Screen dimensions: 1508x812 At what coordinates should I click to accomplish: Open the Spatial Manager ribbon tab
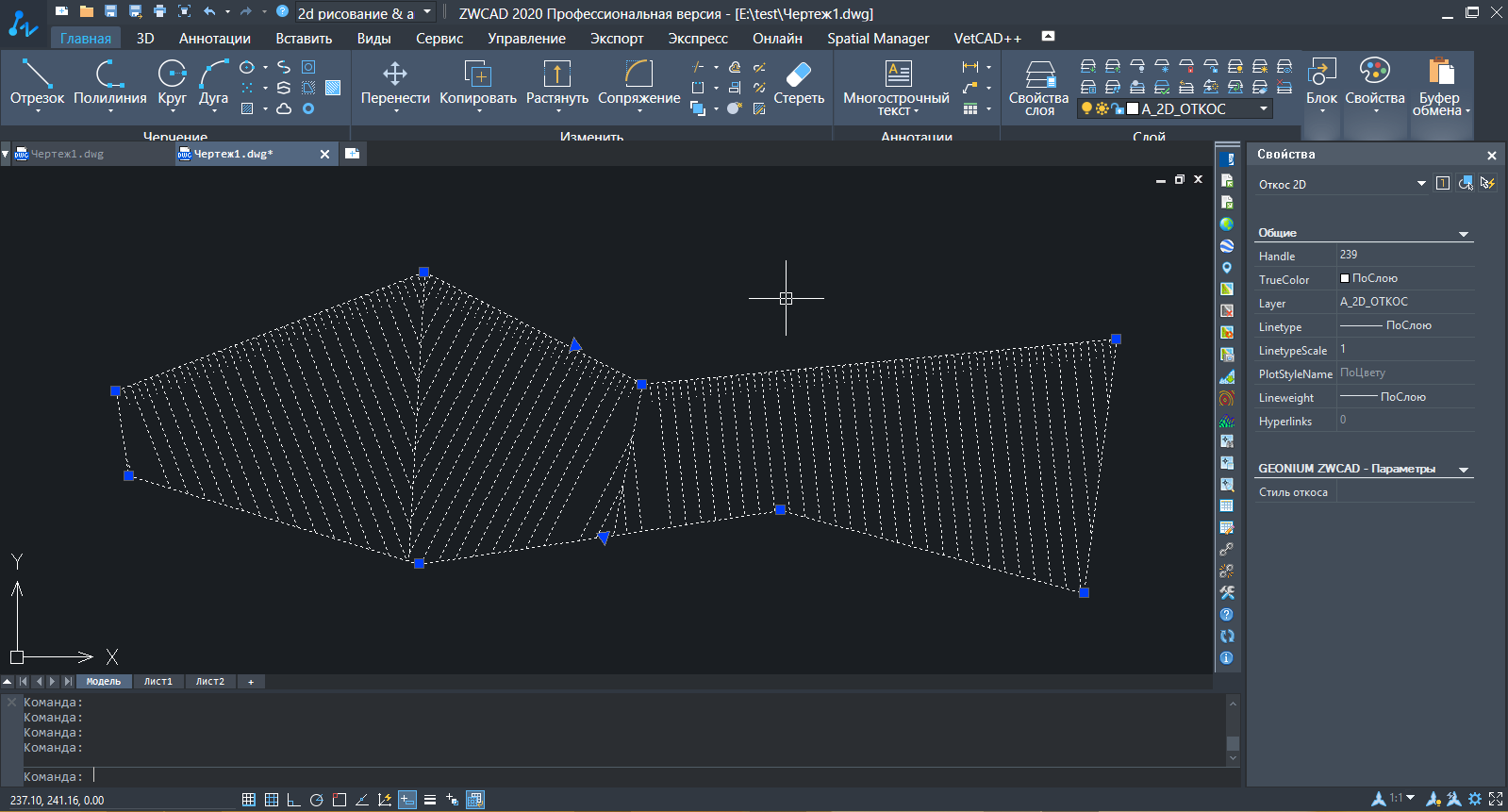tap(878, 39)
